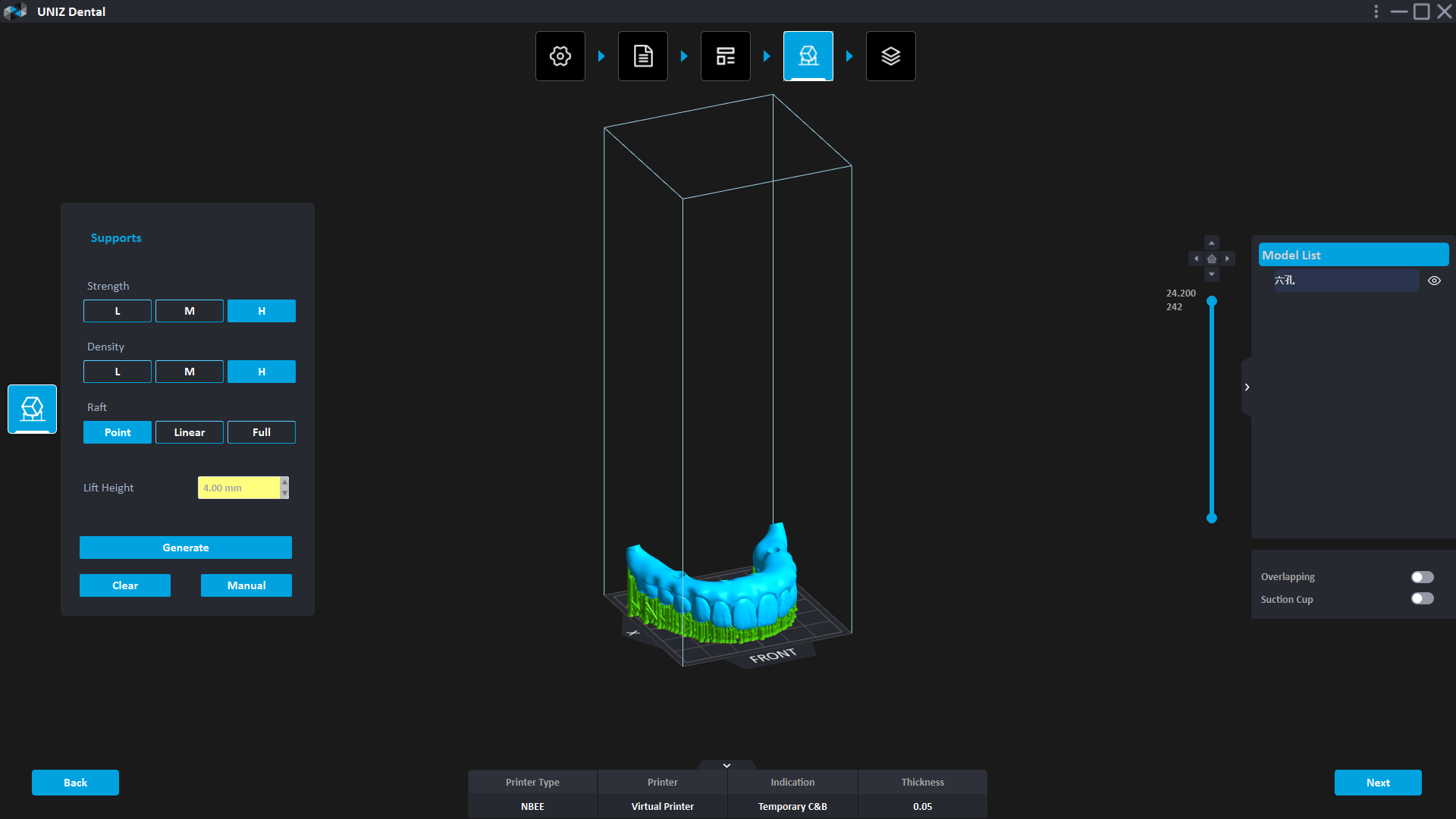The width and height of the screenshot is (1456, 819).
Task: Toggle visibility eye for model 六孔
Action: point(1434,281)
